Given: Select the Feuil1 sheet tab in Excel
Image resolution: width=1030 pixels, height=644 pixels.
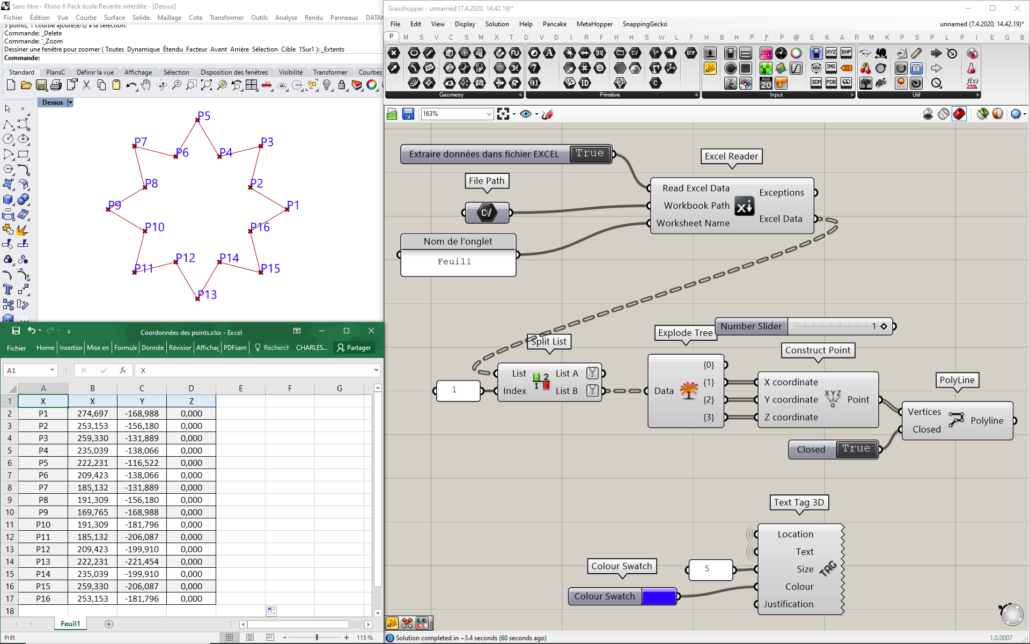Looking at the screenshot, I should [69, 623].
